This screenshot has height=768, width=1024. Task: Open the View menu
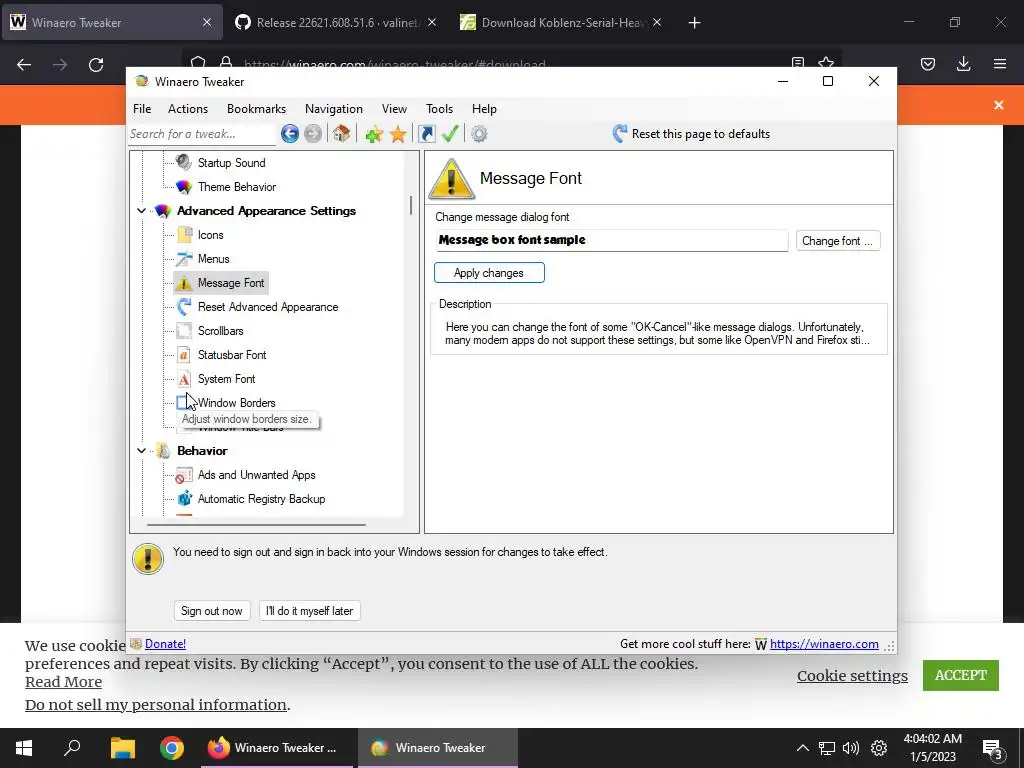click(394, 109)
